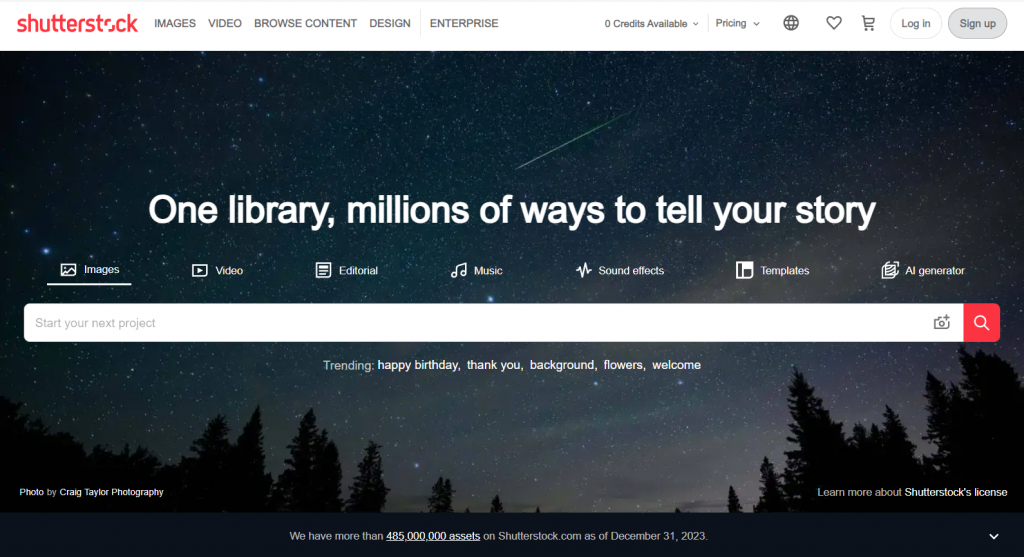Open the 485,000,000 assets link
This screenshot has width=1024, height=557.
[x=433, y=536]
